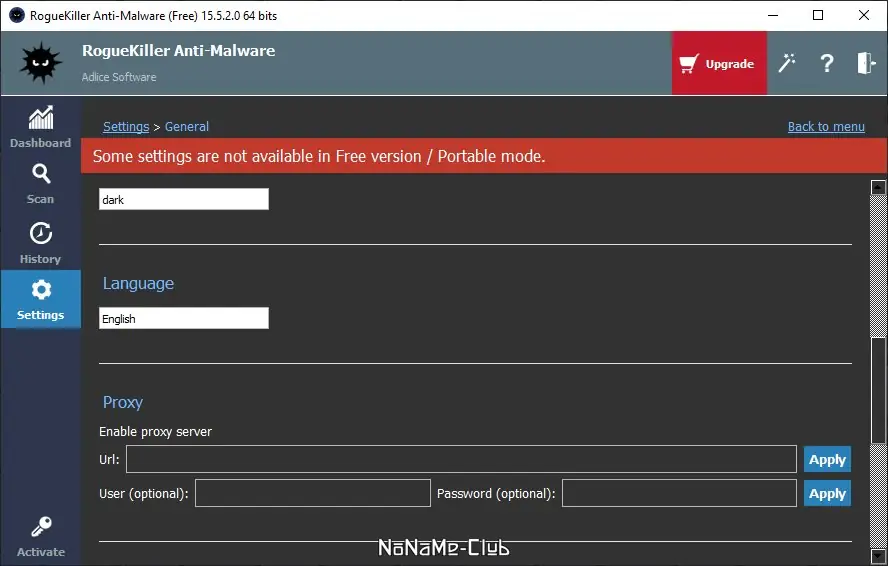888x566 pixels.
Task: Click the scrollbar down arrow
Action: point(878,556)
